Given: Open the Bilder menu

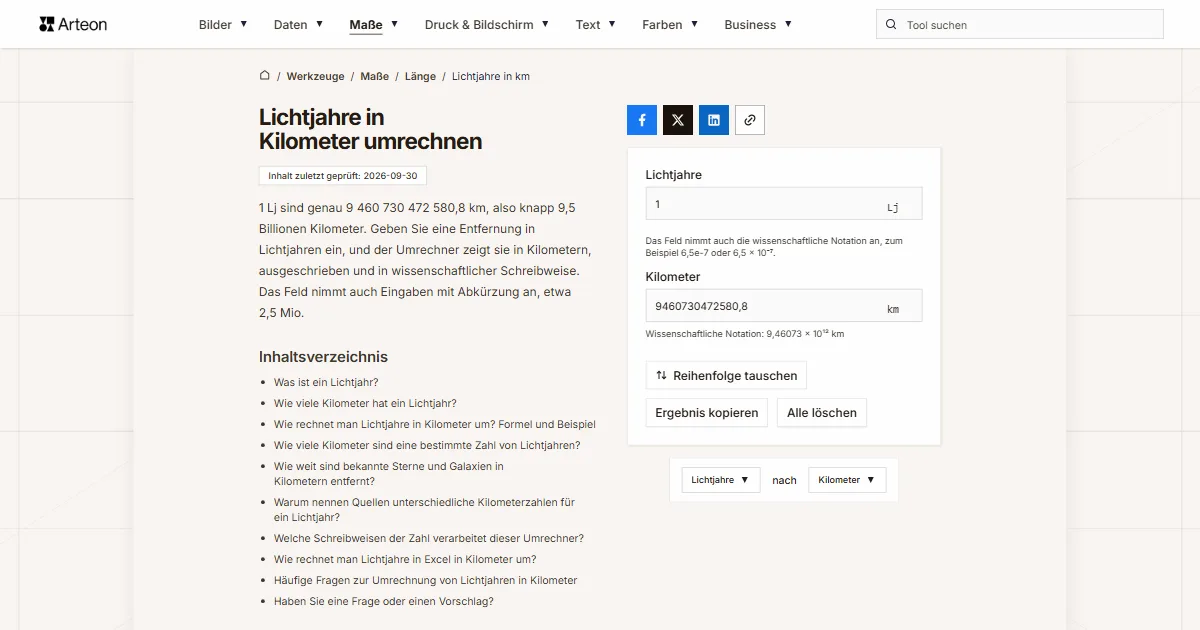Looking at the screenshot, I should tap(223, 25).
